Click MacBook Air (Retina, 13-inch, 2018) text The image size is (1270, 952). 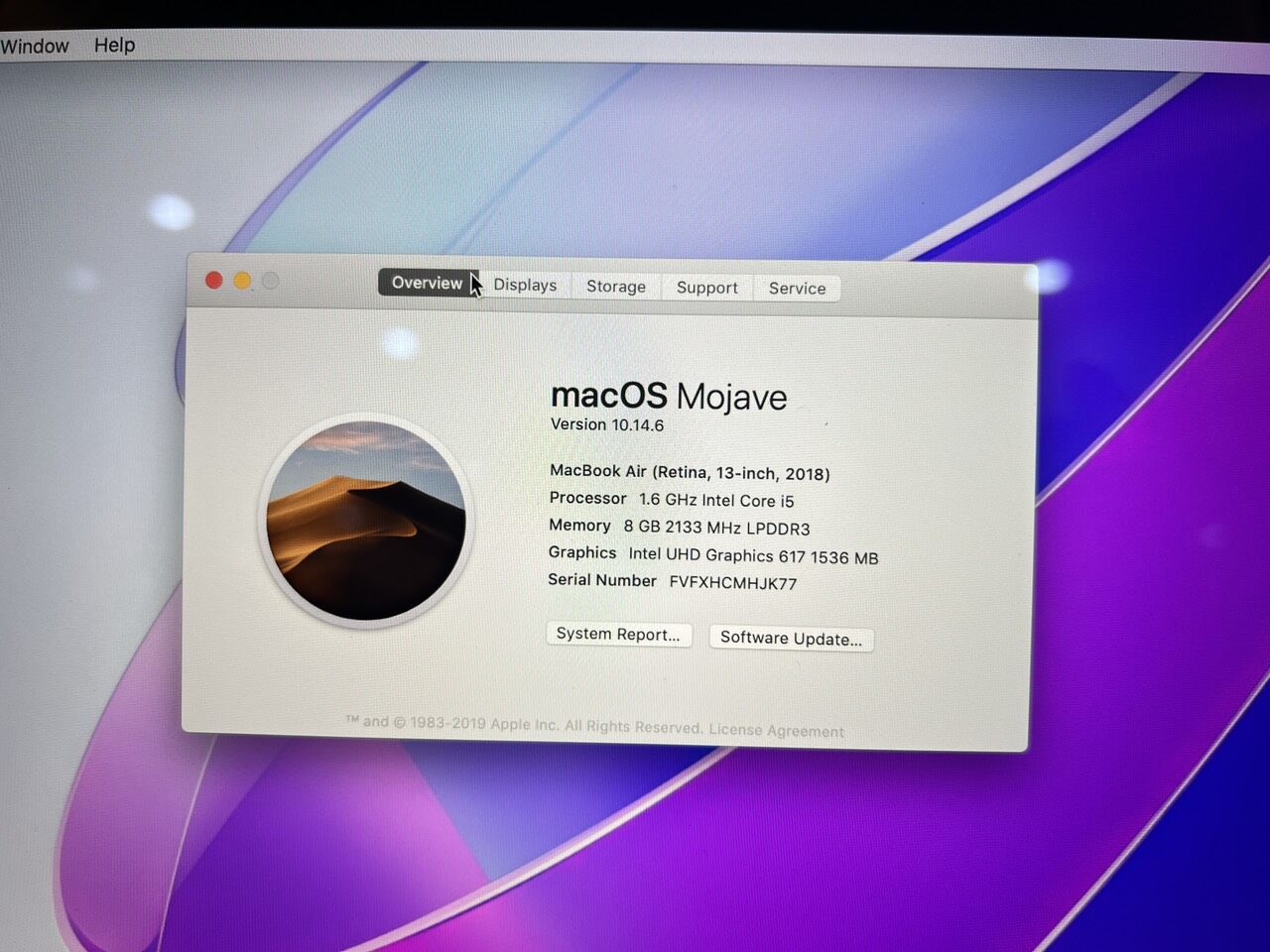690,473
